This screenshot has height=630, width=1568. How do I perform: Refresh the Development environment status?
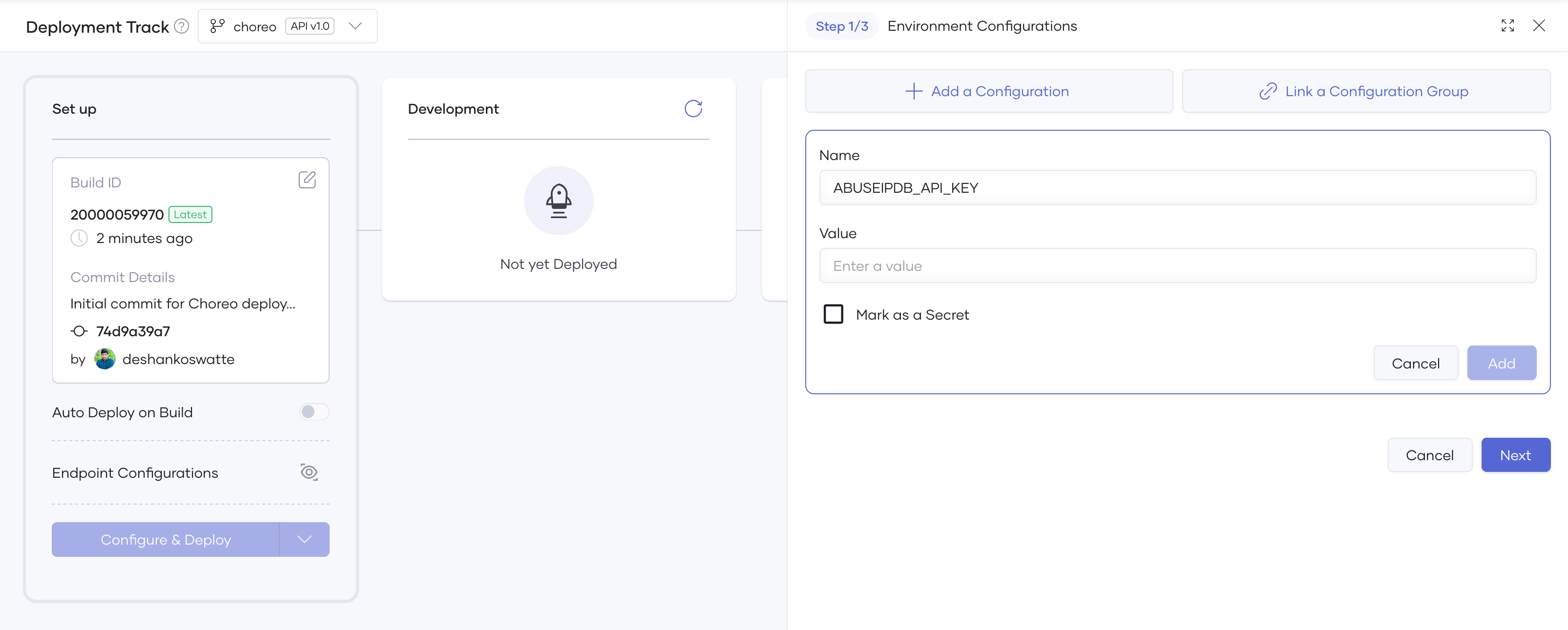coord(694,109)
